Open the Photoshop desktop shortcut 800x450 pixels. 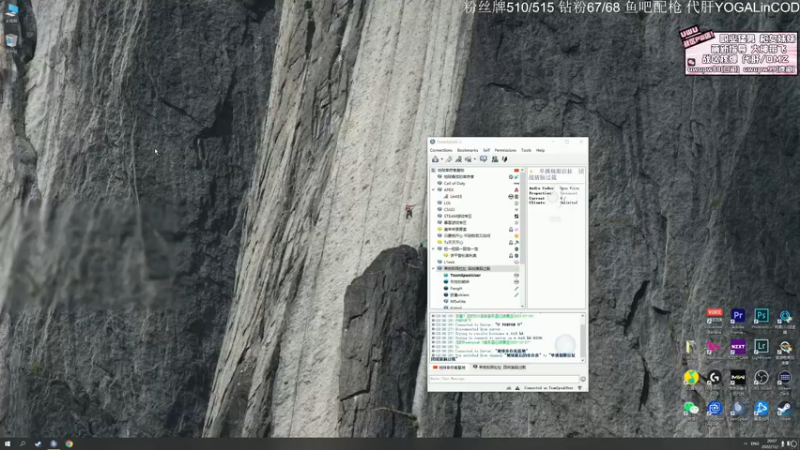(761, 316)
